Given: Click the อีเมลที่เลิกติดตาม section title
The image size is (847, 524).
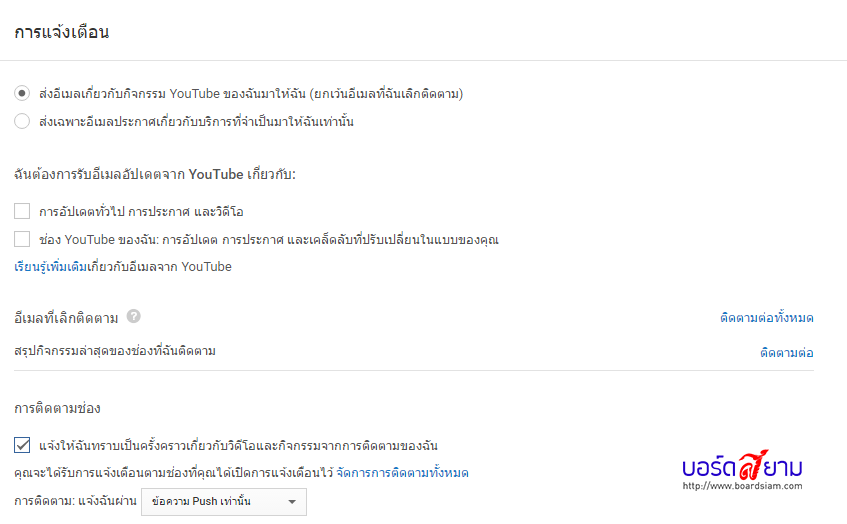Looking at the screenshot, I should pyautogui.click(x=66, y=318).
